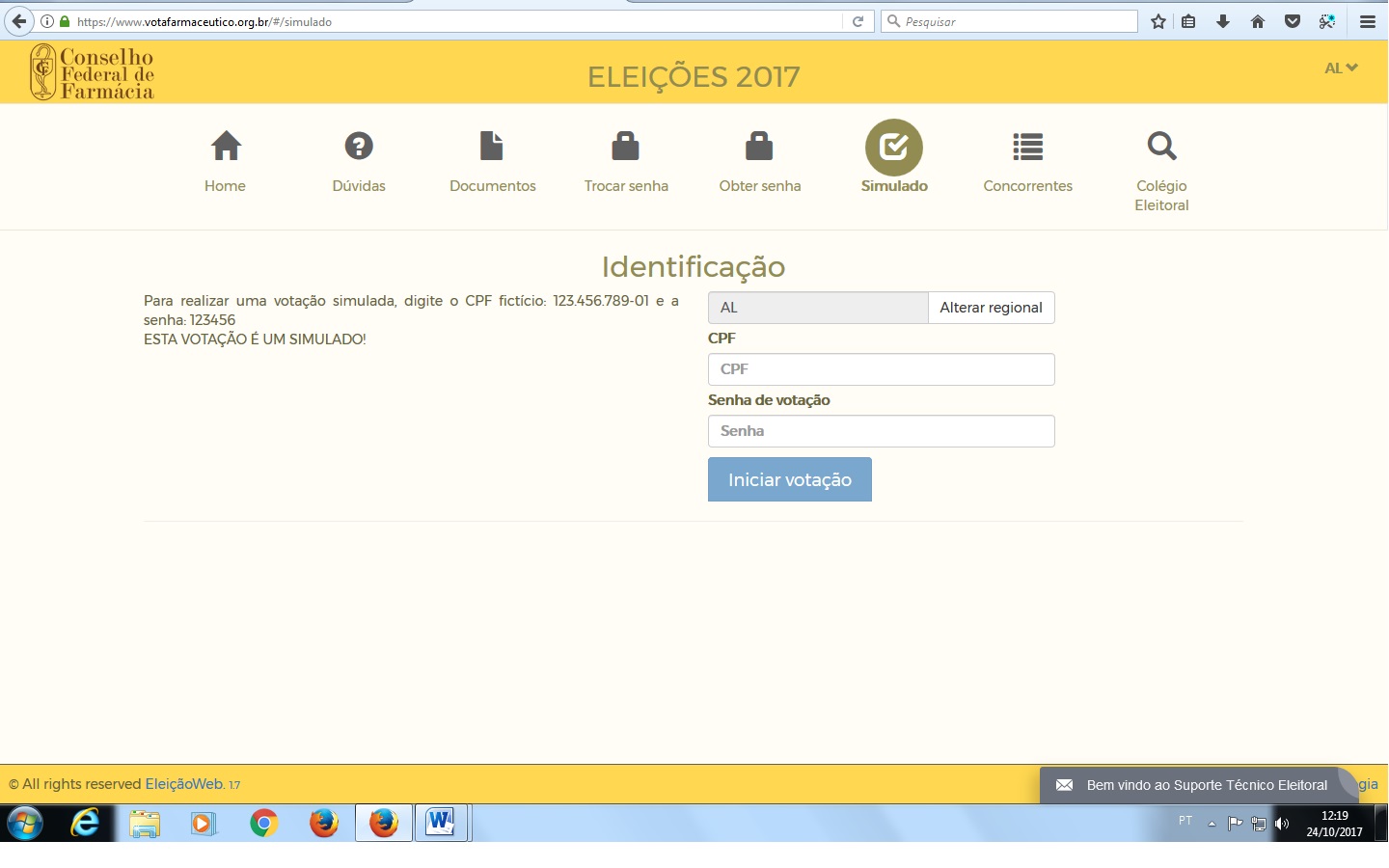Focus the CPF input field
The width and height of the screenshot is (1389, 868).
pos(881,369)
